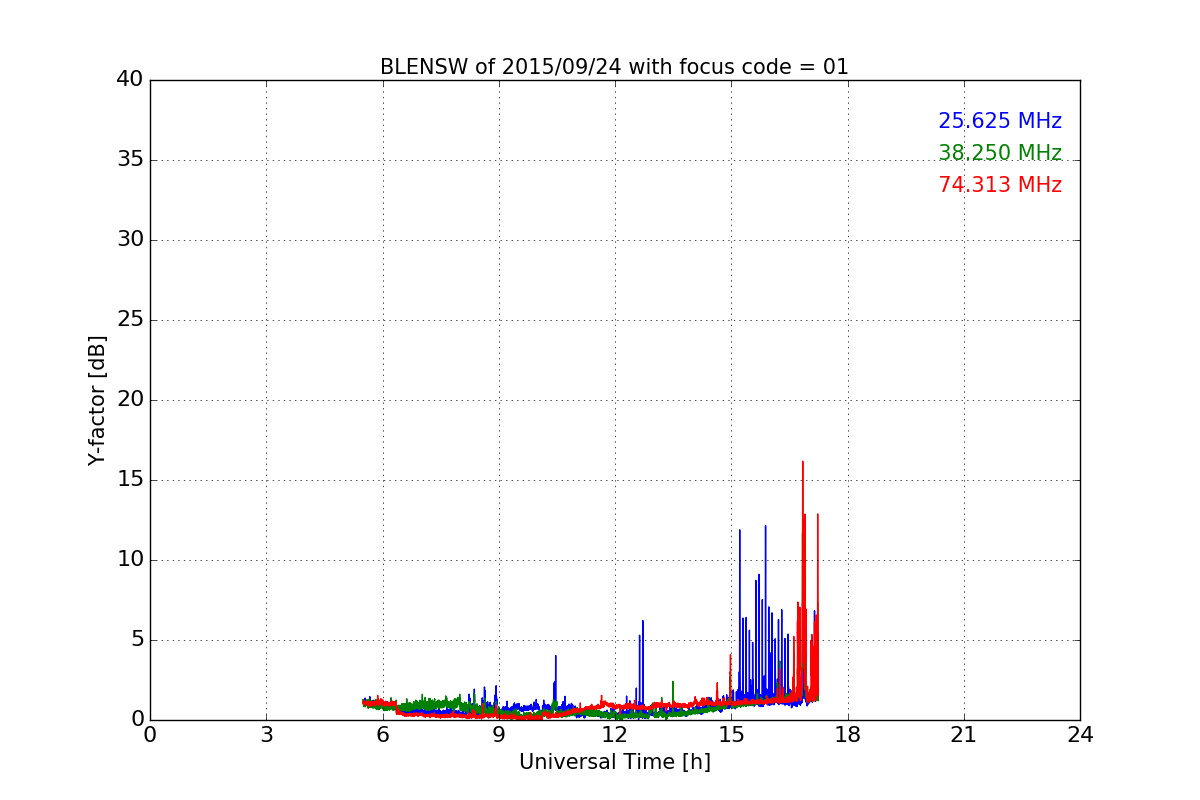Click the blue spike peak near 12.7 h
The image size is (1200, 800).
click(x=643, y=621)
